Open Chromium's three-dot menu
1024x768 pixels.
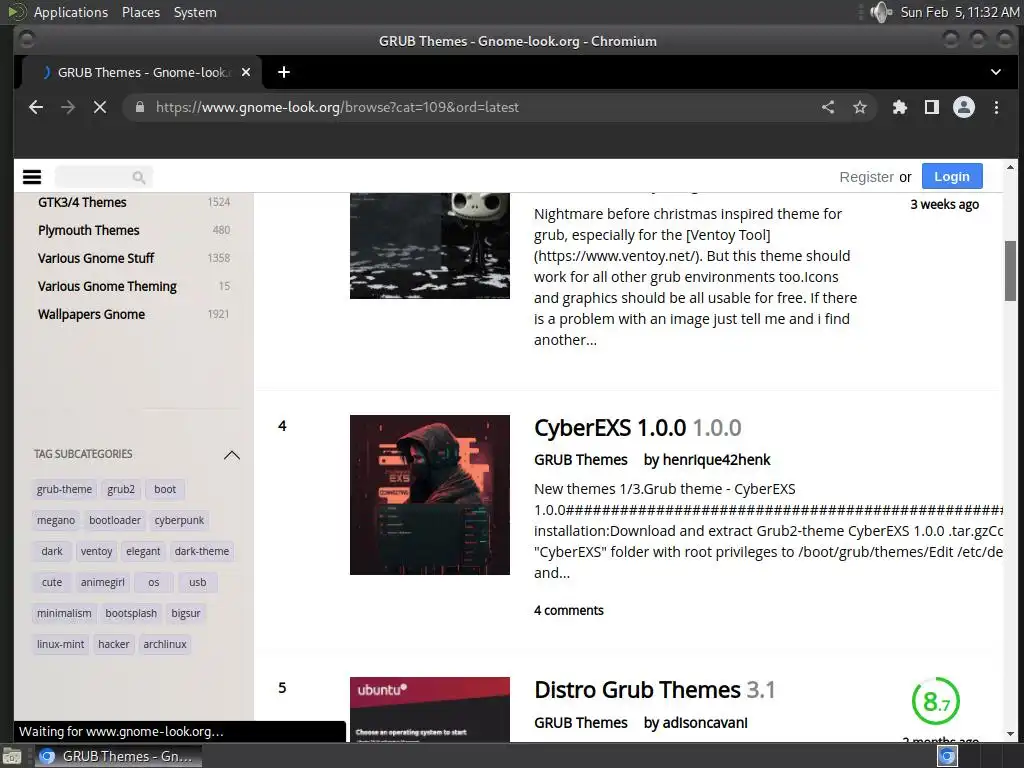996,107
